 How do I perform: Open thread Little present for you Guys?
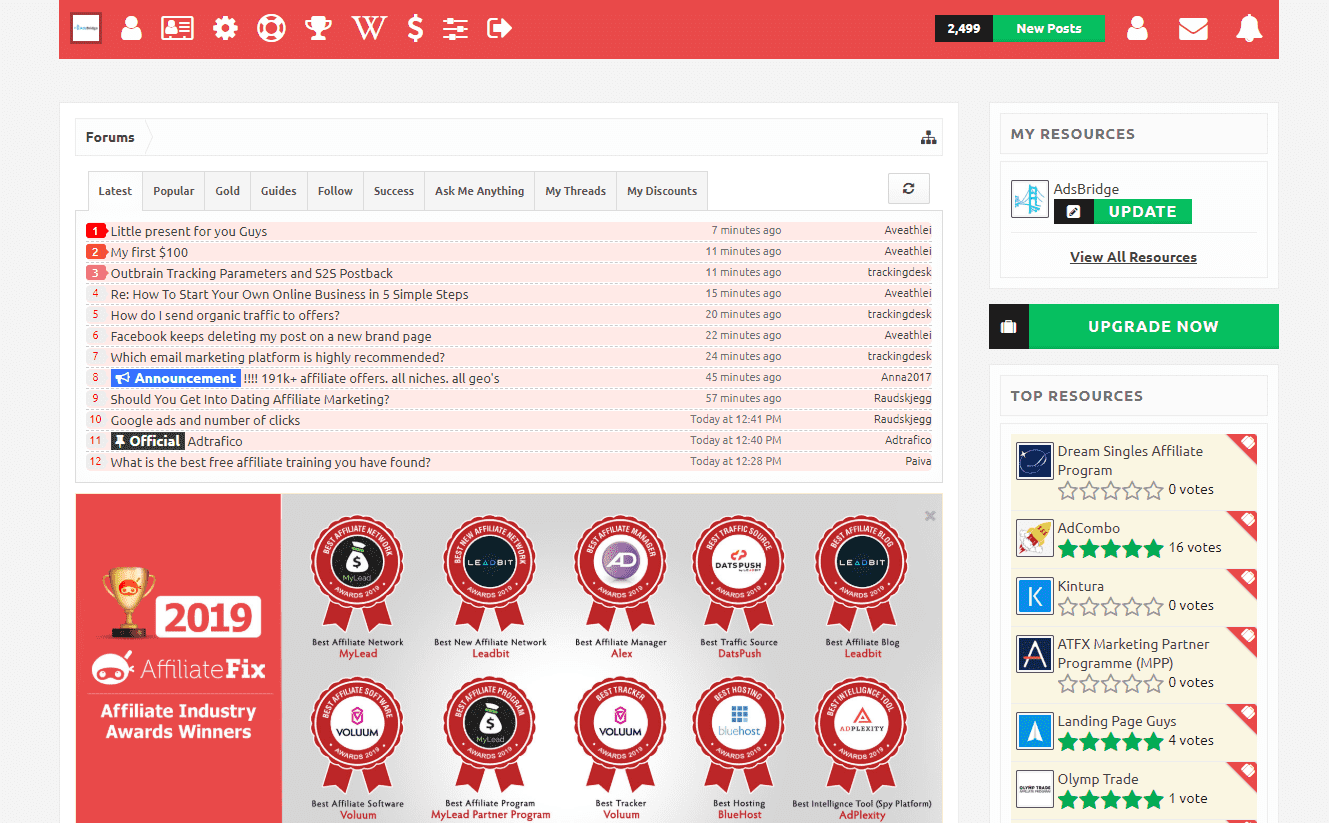189,231
